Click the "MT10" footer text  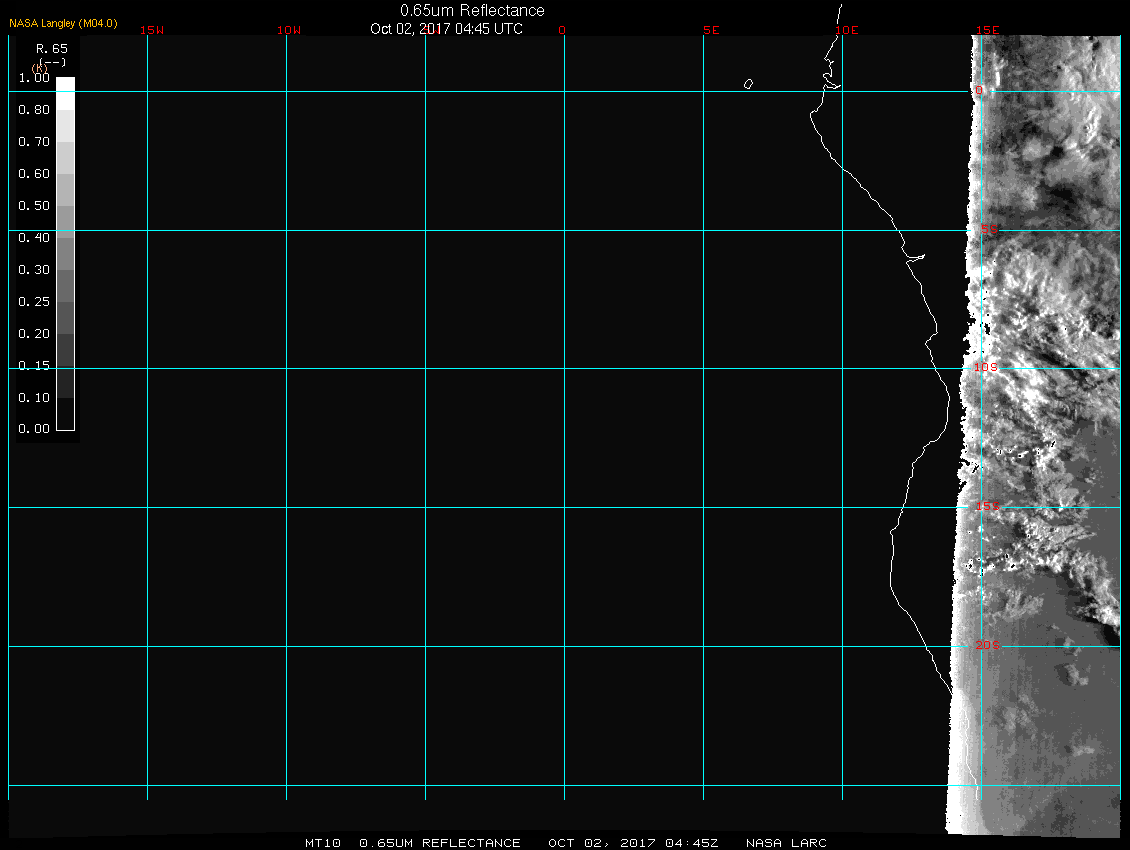(323, 843)
